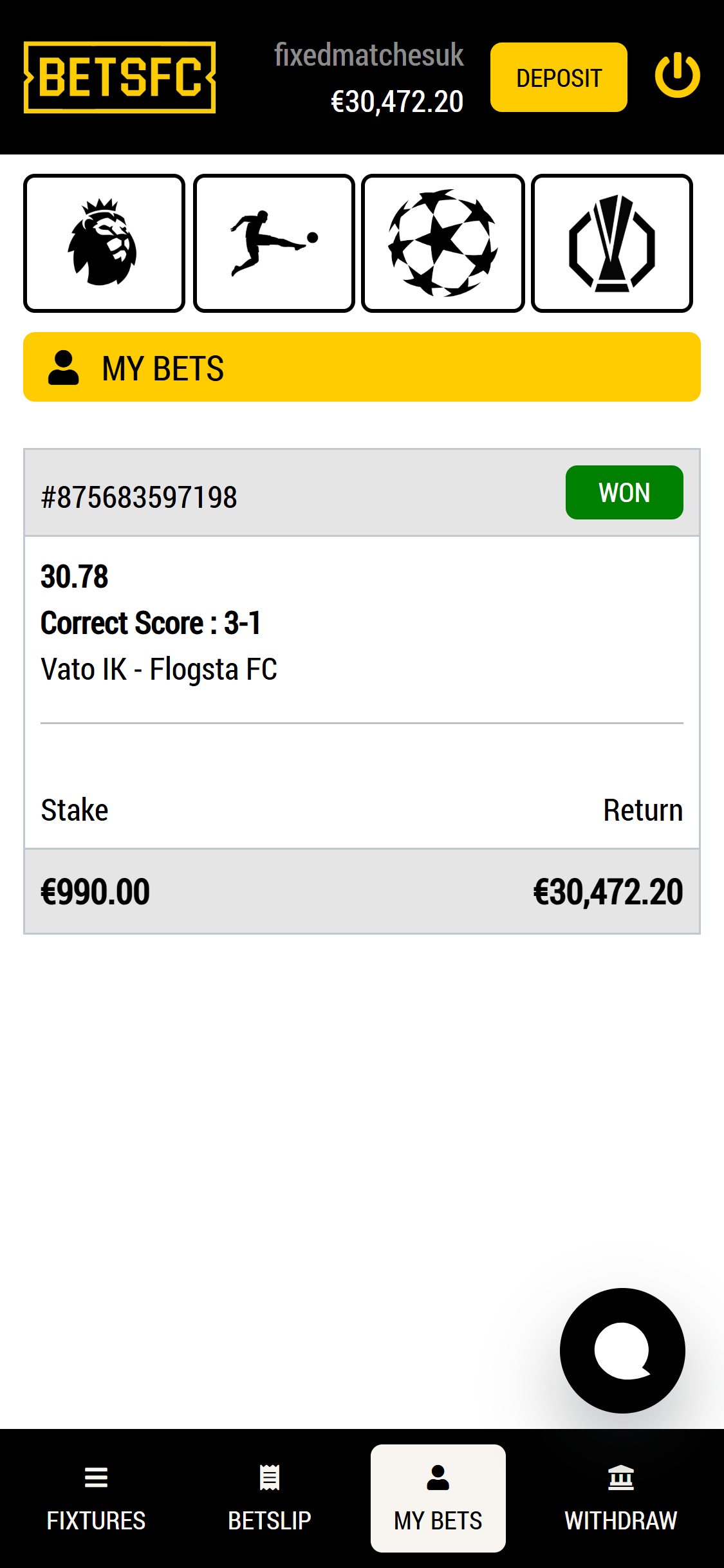Switch to the Fixtures tab
The width and height of the screenshot is (724, 1568).
tap(96, 1498)
